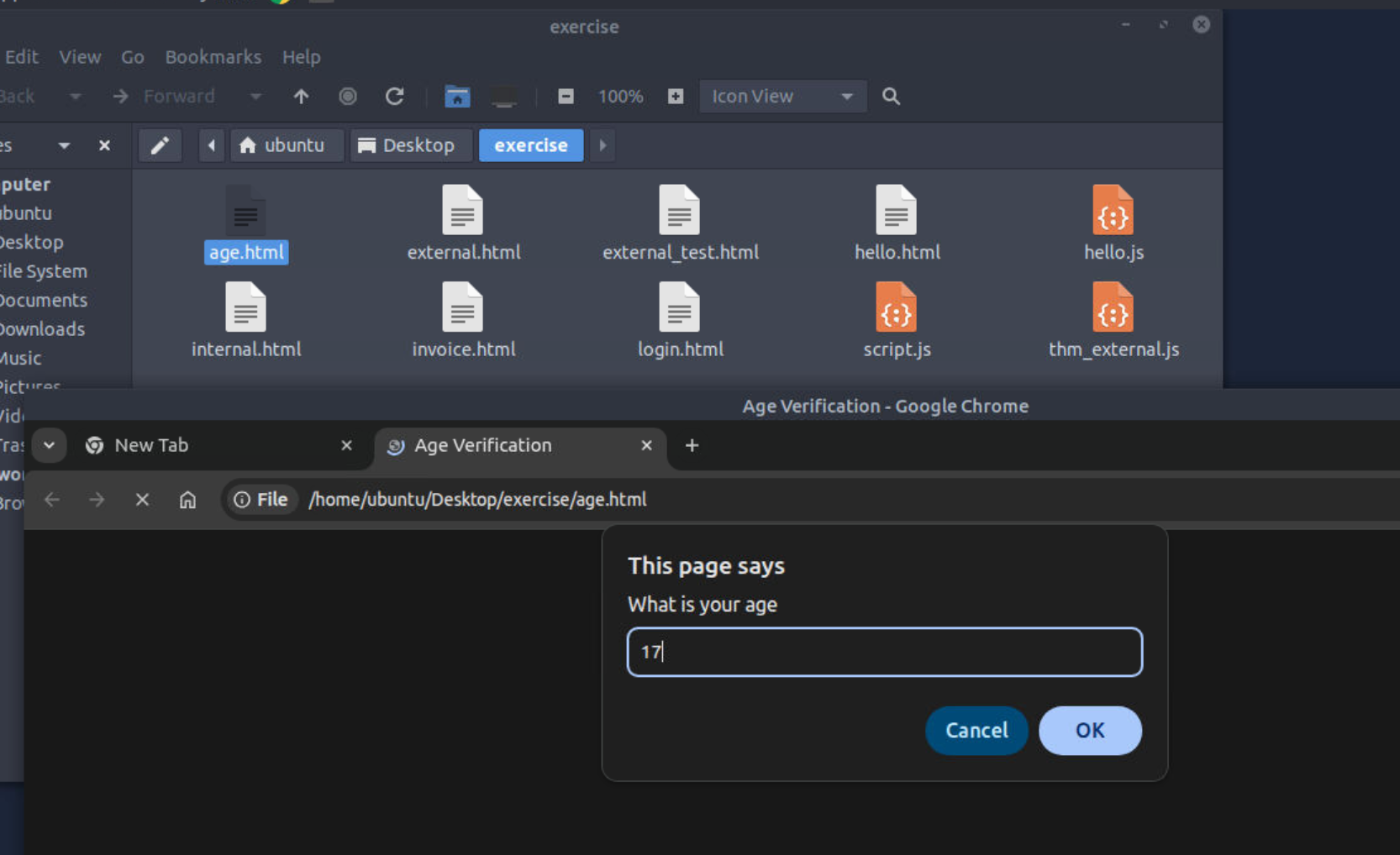Stop page loading in Chrome
This screenshot has height=855, width=1400.
142,500
